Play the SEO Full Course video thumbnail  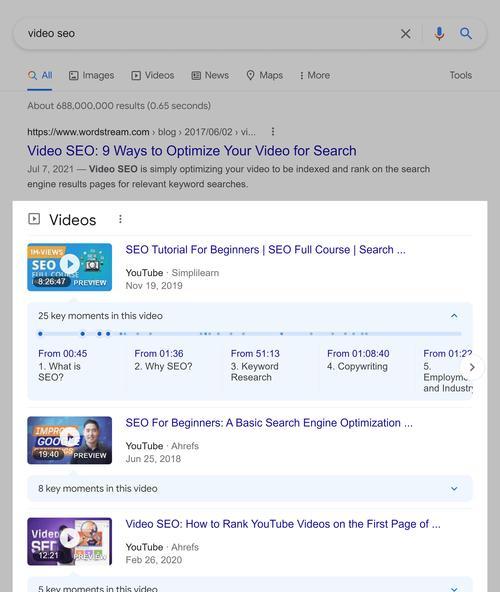pyautogui.click(x=69, y=267)
